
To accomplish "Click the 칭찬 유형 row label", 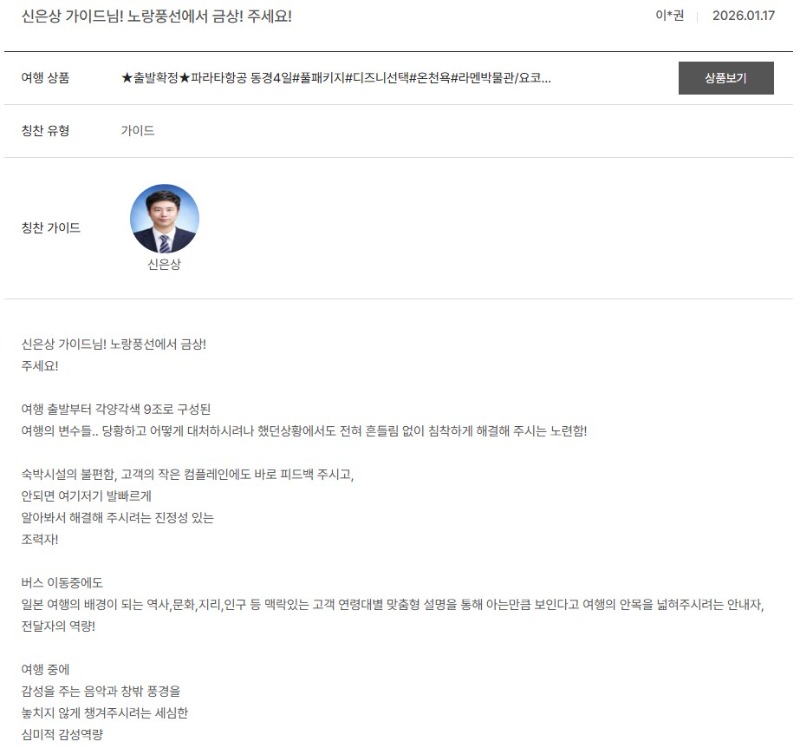I will [45, 131].
